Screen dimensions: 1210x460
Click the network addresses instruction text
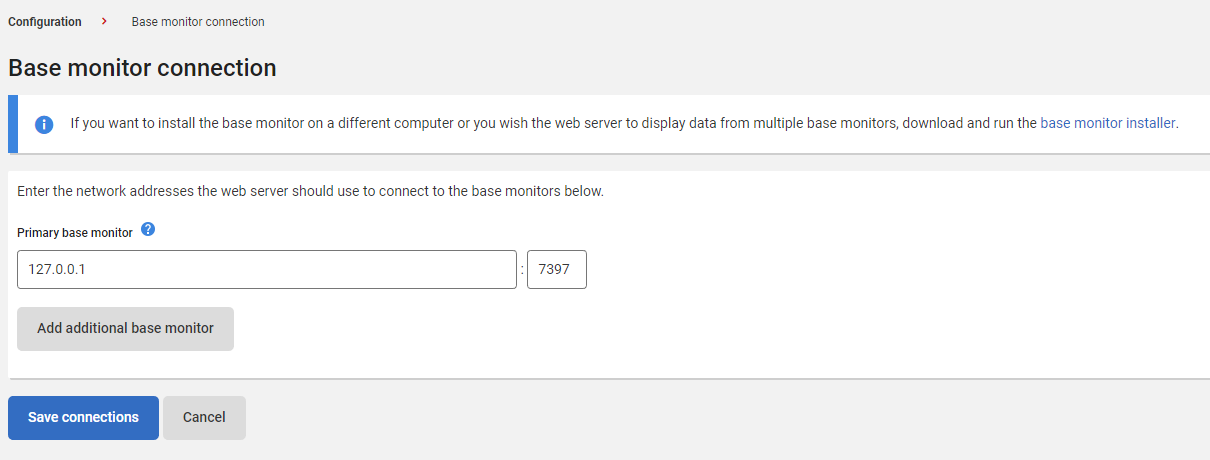pyautogui.click(x=310, y=191)
